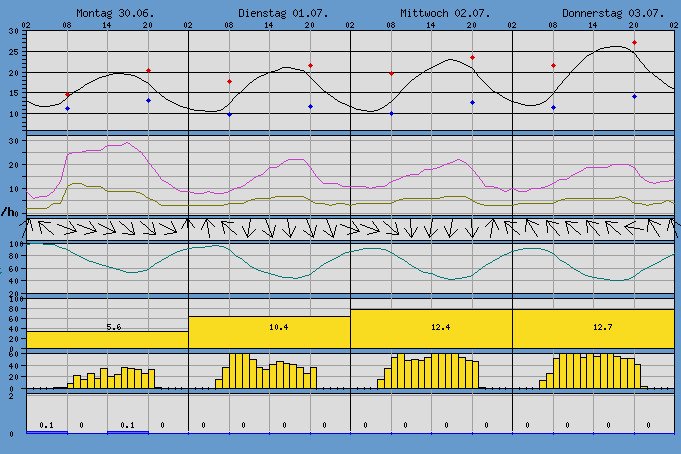The width and height of the screenshot is (681, 454).
Task: Select the blue marker on Montag at 08h
Action: pyautogui.click(x=67, y=108)
